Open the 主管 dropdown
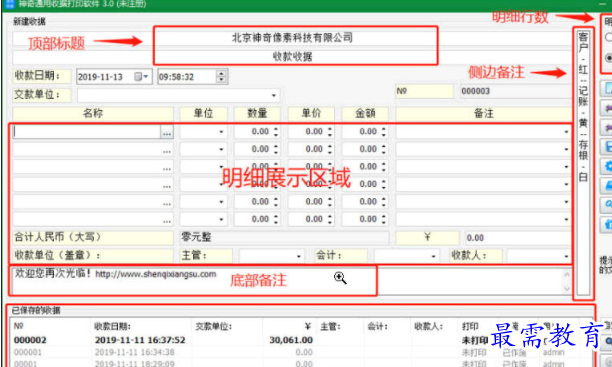Viewport: 612px width, 367px height. (x=299, y=256)
